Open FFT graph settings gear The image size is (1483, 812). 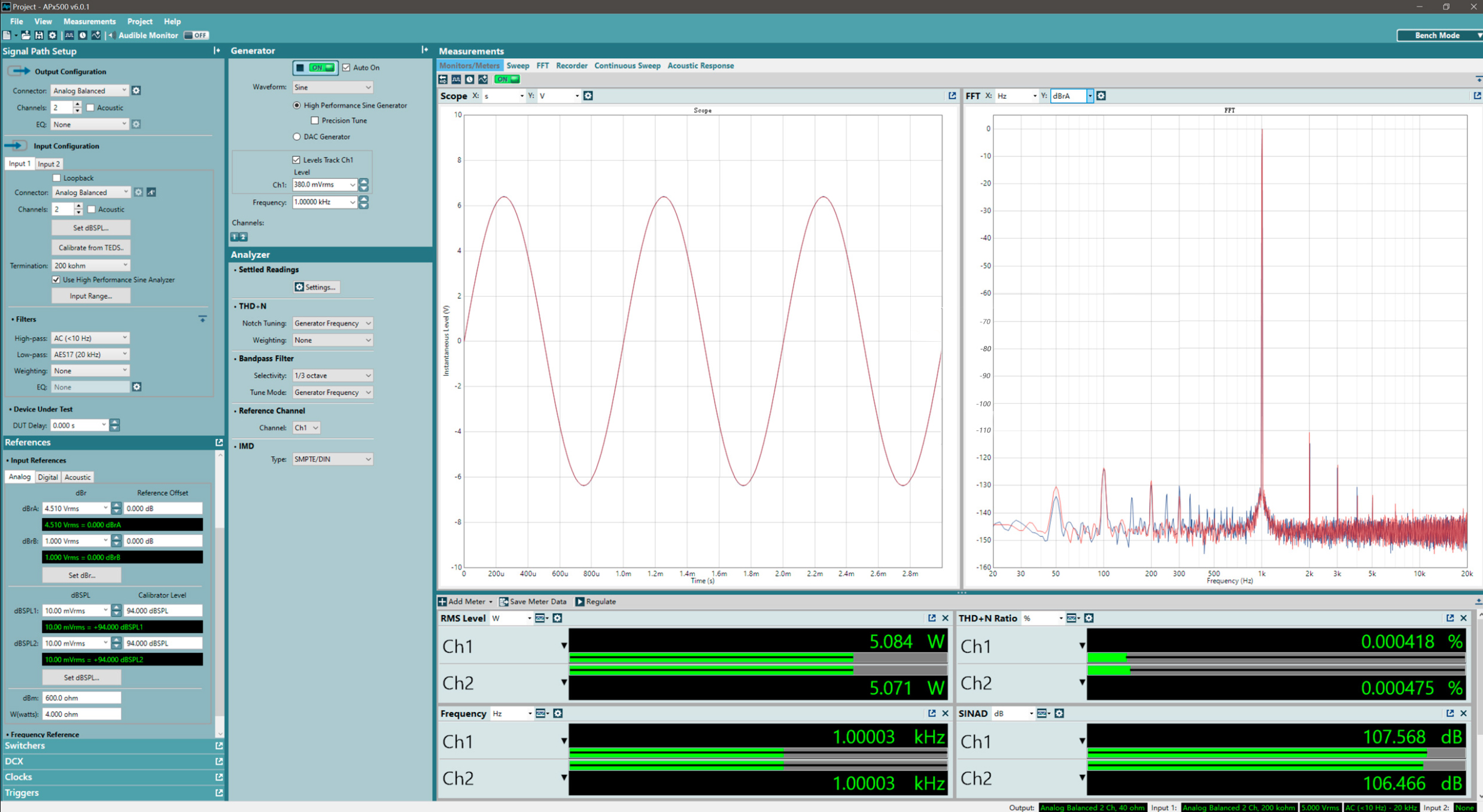1101,96
